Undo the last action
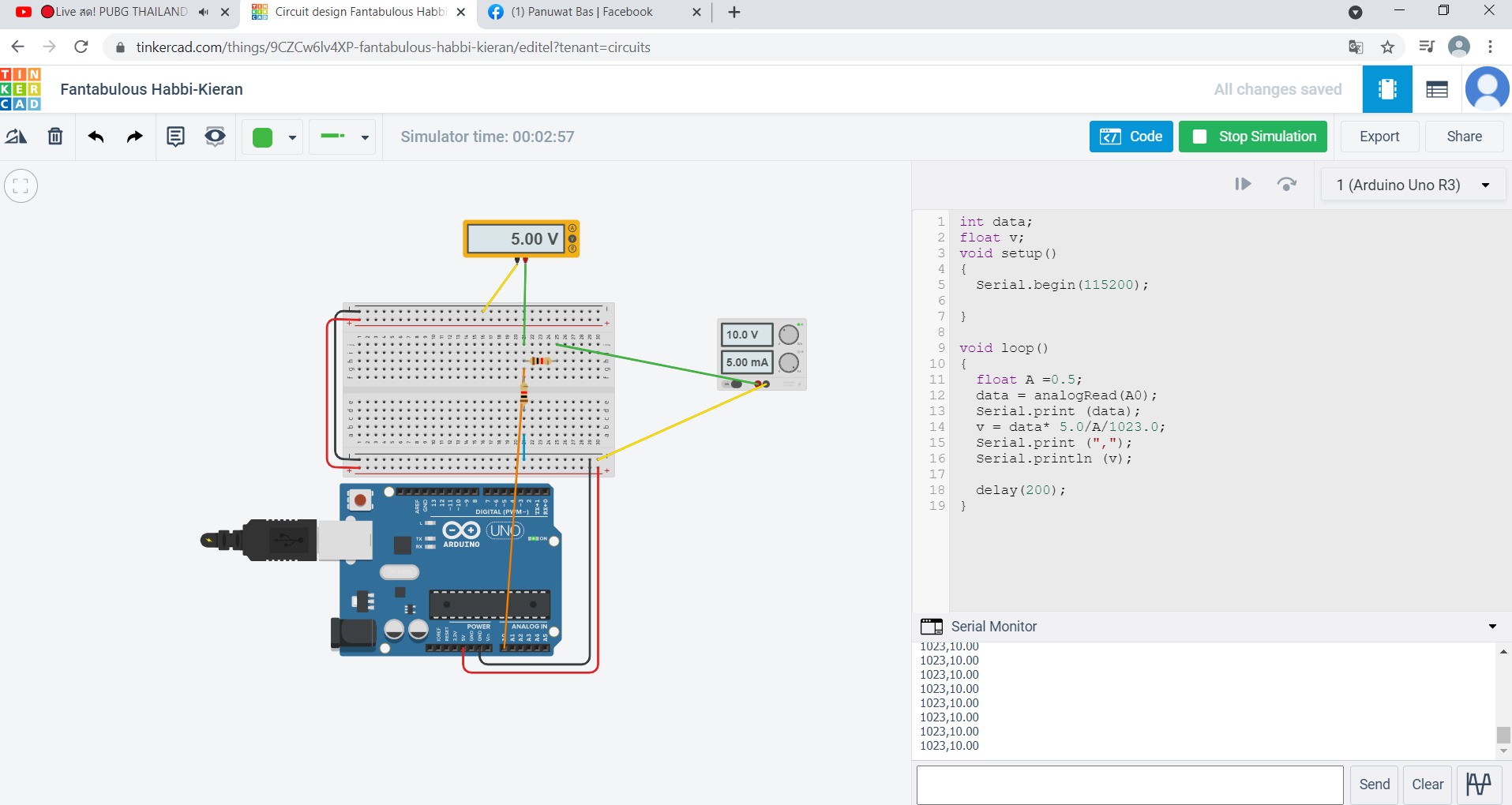Screen dimensions: 1512x805 pos(96,137)
